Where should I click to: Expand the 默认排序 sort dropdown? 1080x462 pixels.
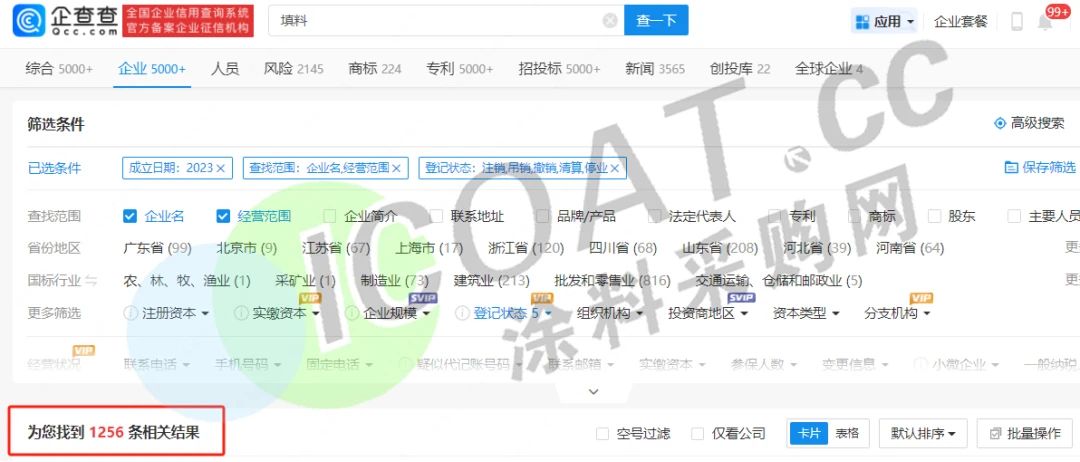[922, 433]
